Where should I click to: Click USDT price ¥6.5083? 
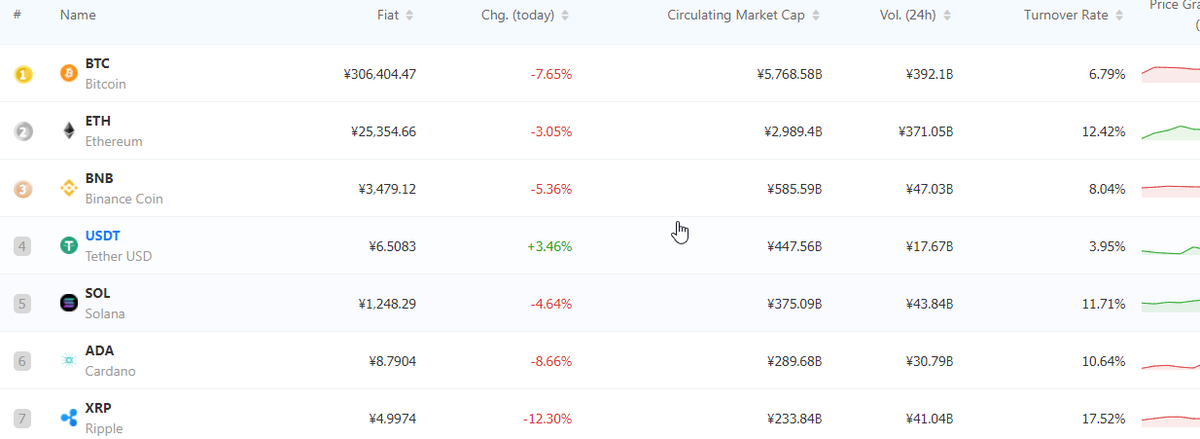(x=392, y=246)
